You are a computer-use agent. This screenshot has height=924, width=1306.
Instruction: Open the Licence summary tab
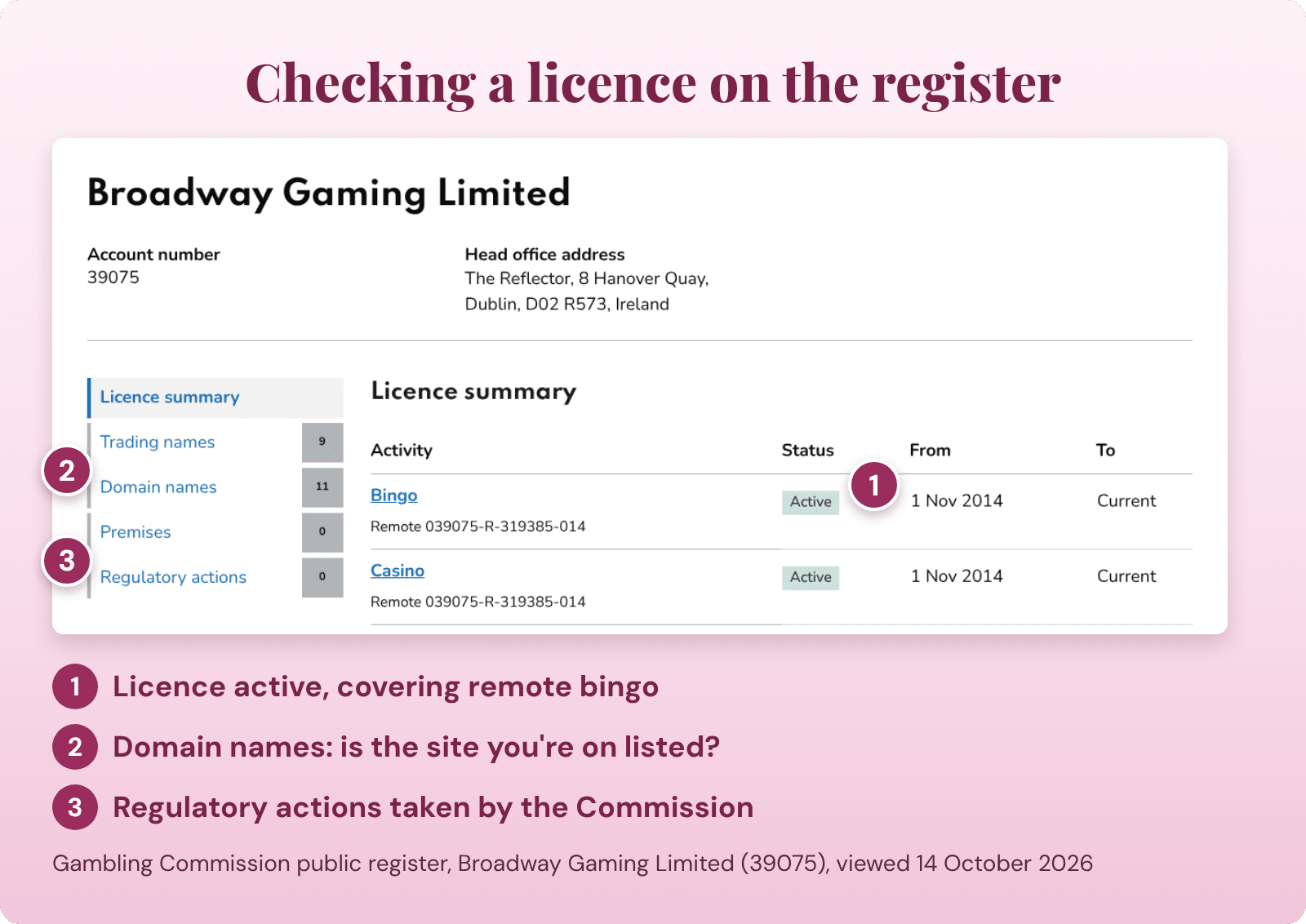point(215,398)
